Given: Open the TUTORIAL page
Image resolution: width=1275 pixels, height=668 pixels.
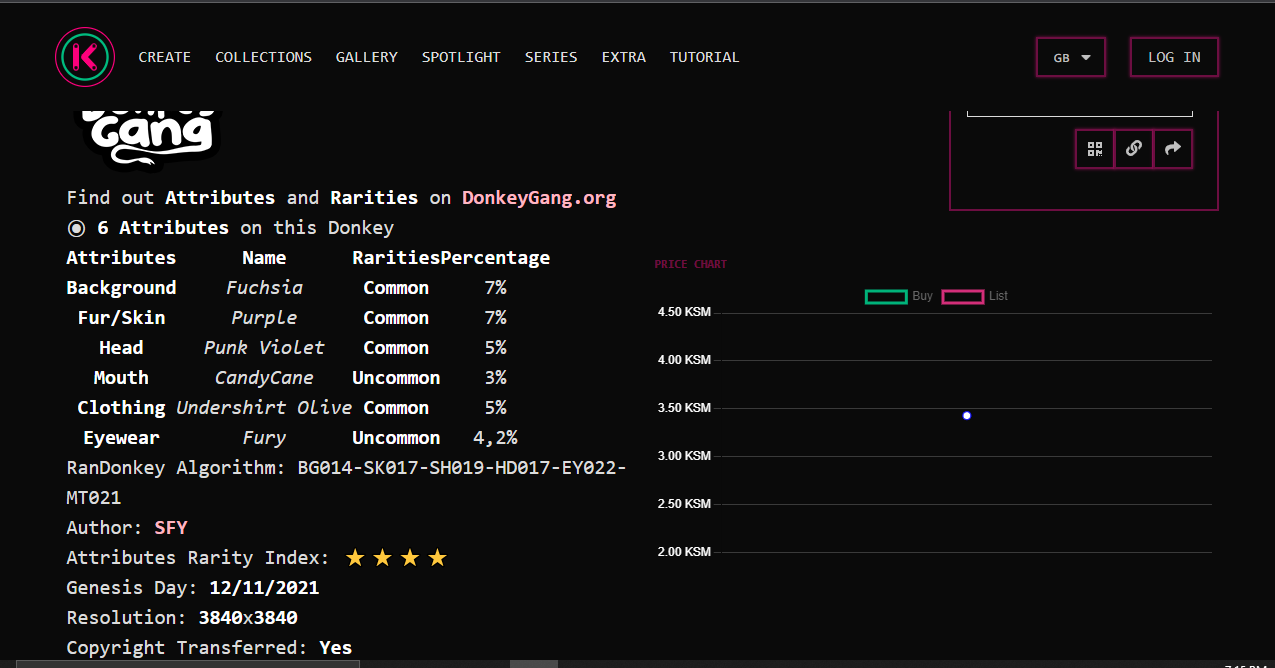Looking at the screenshot, I should click(x=704, y=57).
